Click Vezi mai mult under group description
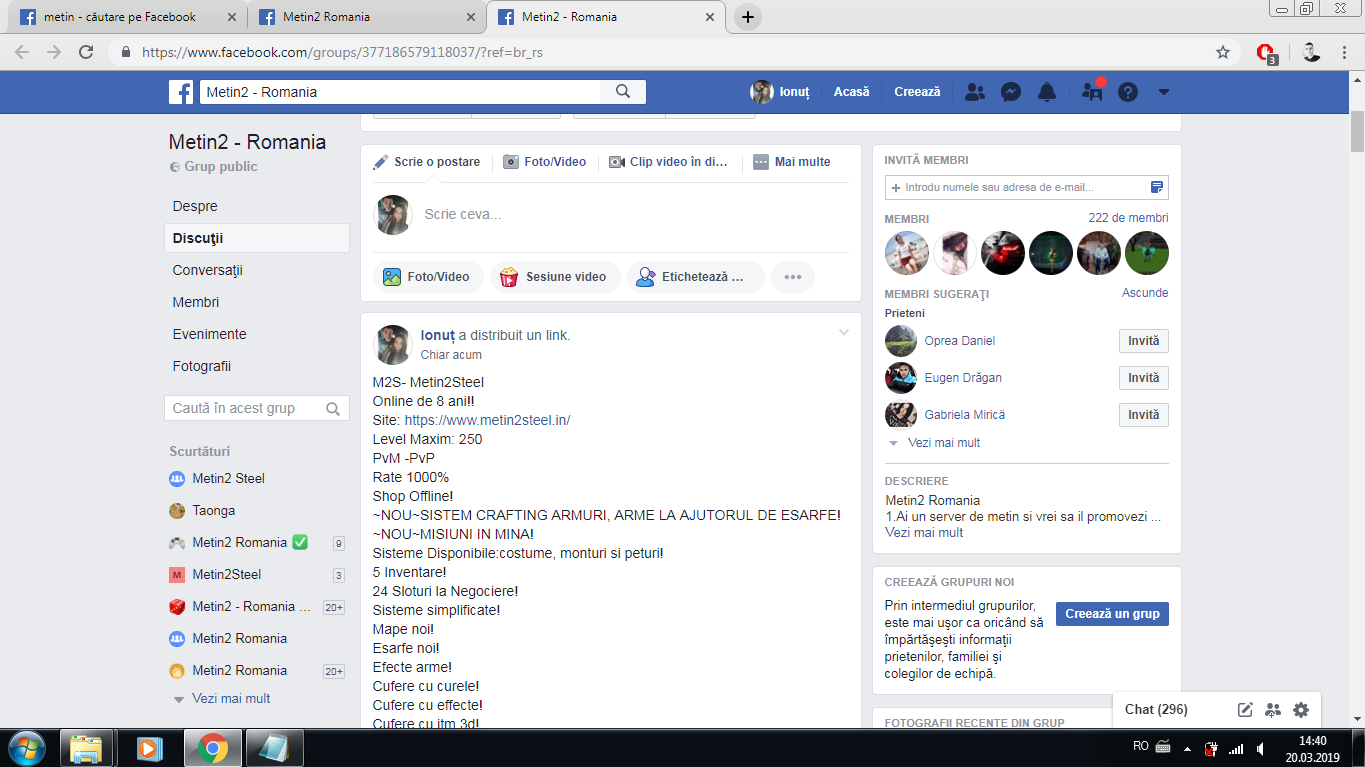The height and width of the screenshot is (767, 1365). click(924, 533)
